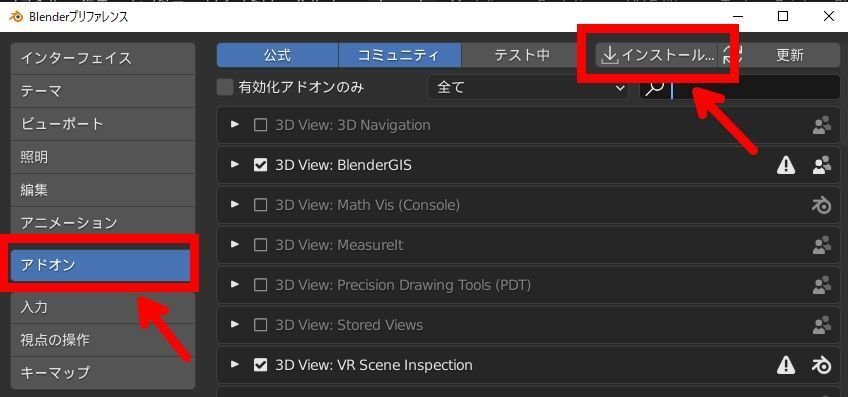Expand Precision Drawing Tools details
This screenshot has width=848, height=397.
(x=235, y=284)
